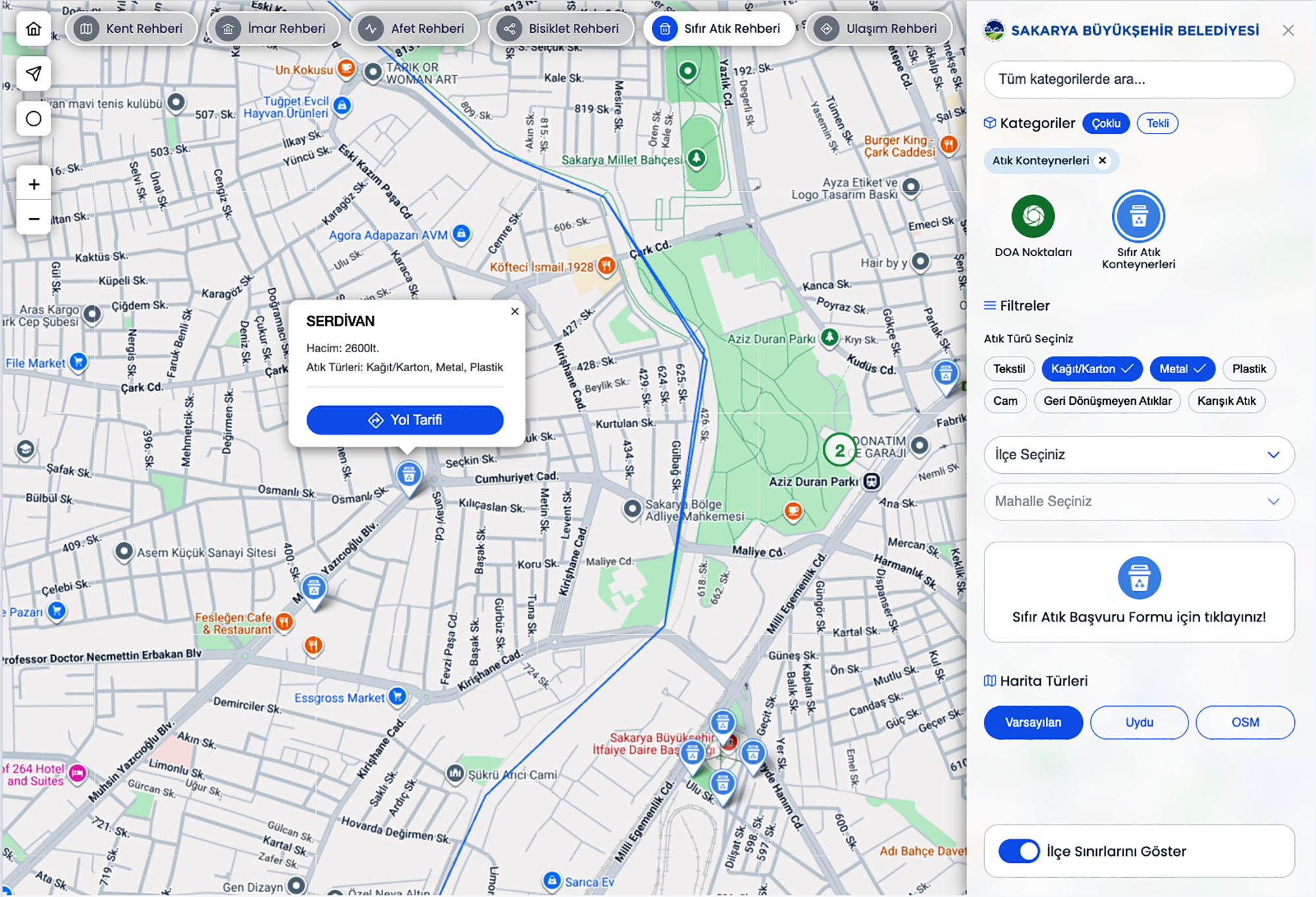Image resolution: width=1316 pixels, height=897 pixels.
Task: Zoom in with the plus button
Action: tap(34, 184)
